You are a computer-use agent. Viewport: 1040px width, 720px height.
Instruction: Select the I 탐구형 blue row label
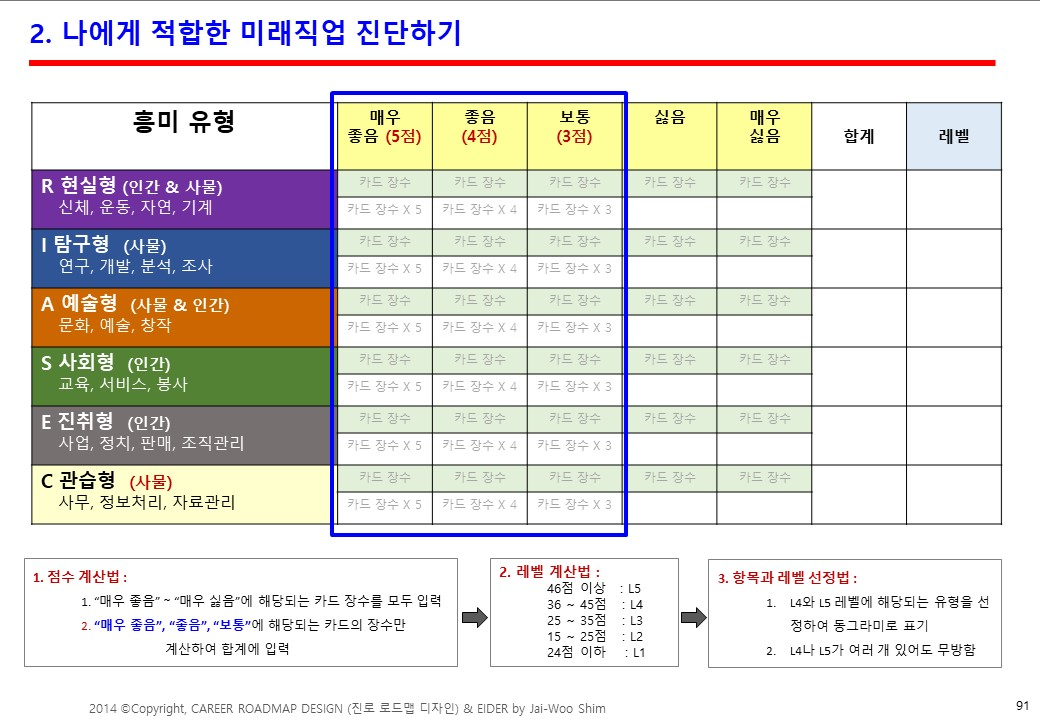(x=184, y=259)
